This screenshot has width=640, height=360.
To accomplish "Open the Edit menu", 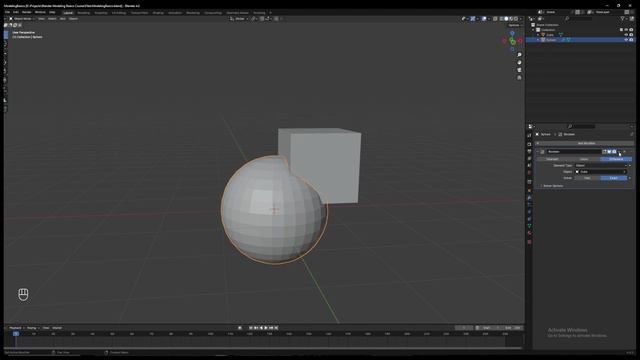I will pos(16,12).
